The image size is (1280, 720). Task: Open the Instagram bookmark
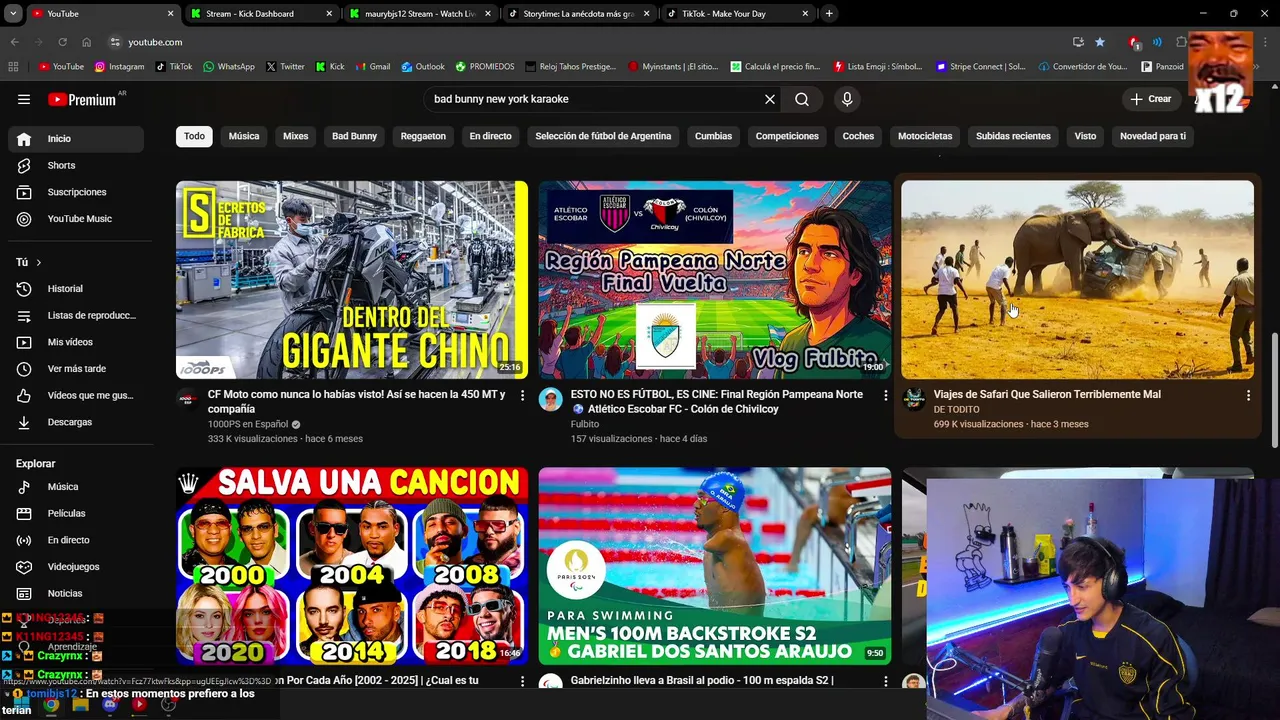pyautogui.click(x=120, y=67)
